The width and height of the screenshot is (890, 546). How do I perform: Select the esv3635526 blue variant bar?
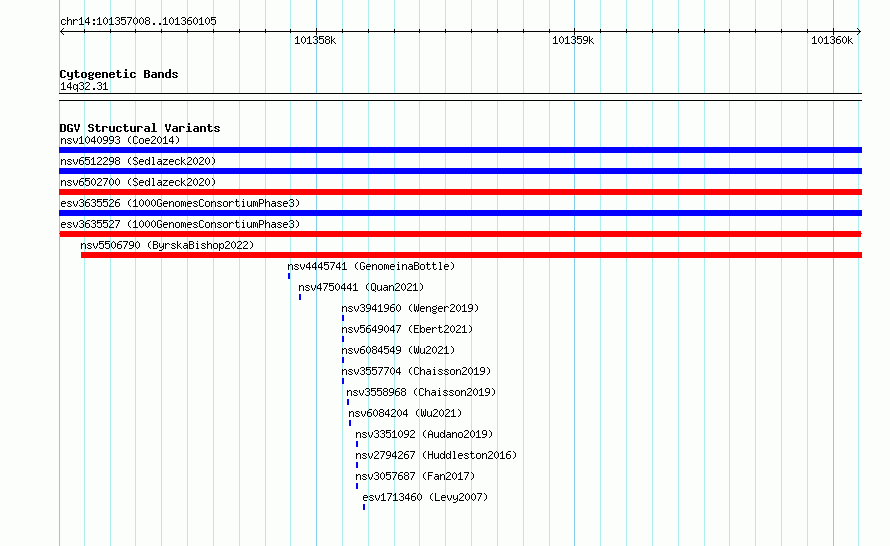[x=460, y=213]
